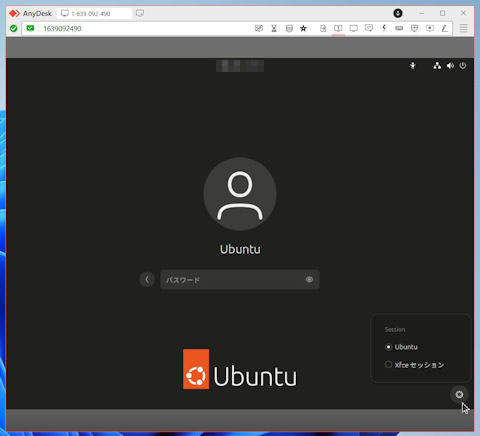Open Ubuntu accessibility menu icon
The width and height of the screenshot is (480, 436).
[x=413, y=66]
